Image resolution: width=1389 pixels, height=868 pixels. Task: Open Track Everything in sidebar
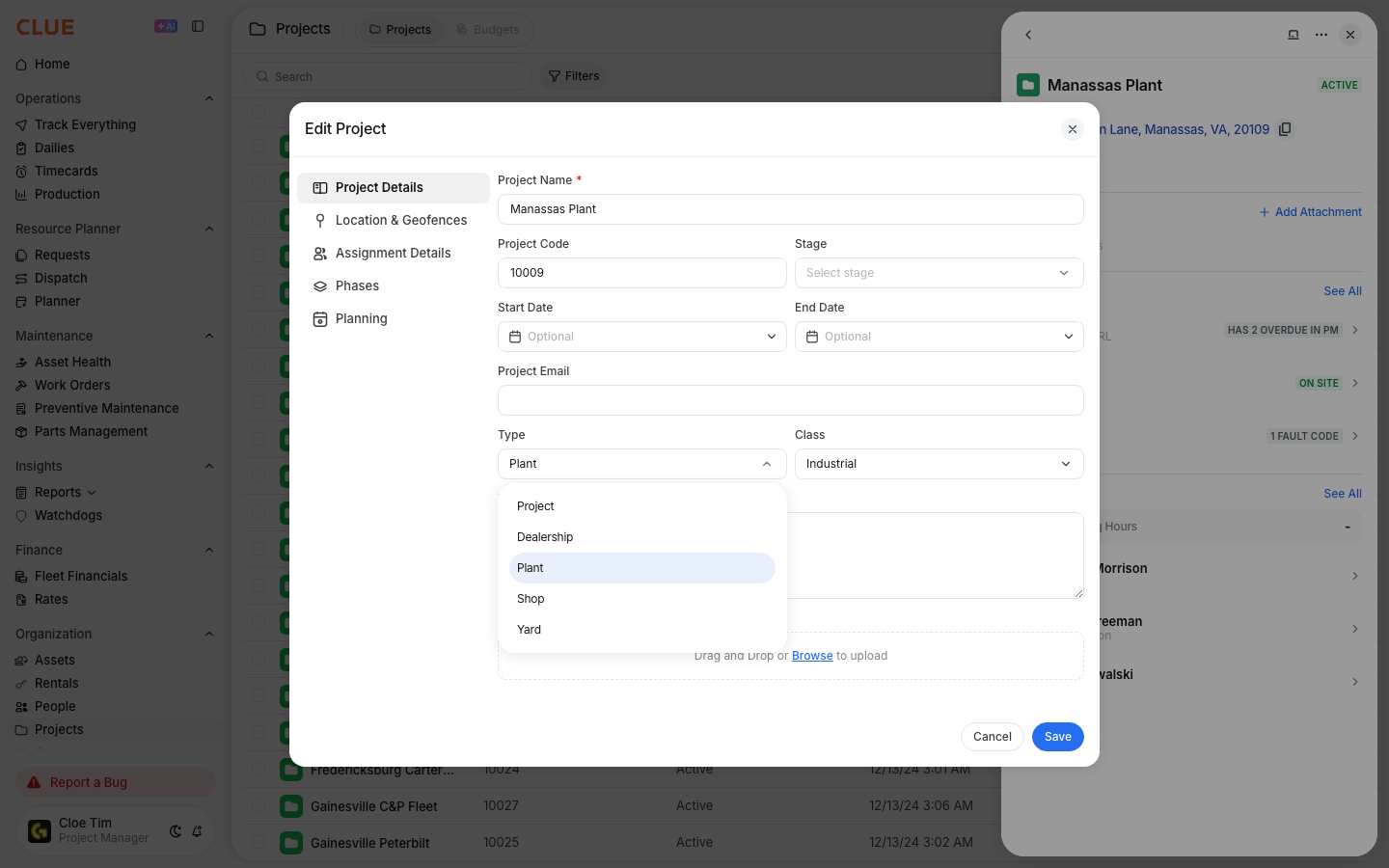[85, 125]
